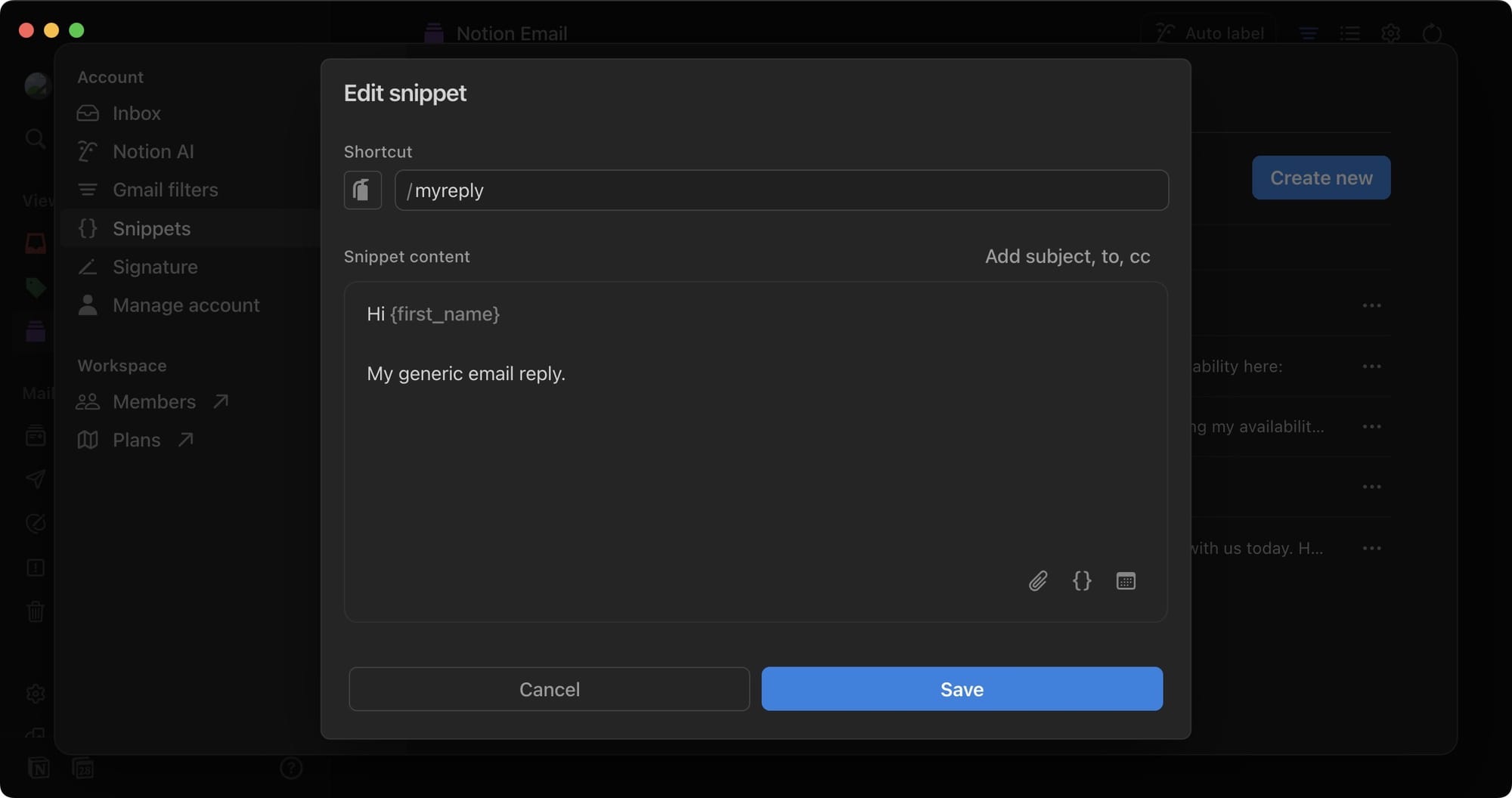Insert a variable using the curly braces icon
The height and width of the screenshot is (798, 1512).
coord(1082,580)
